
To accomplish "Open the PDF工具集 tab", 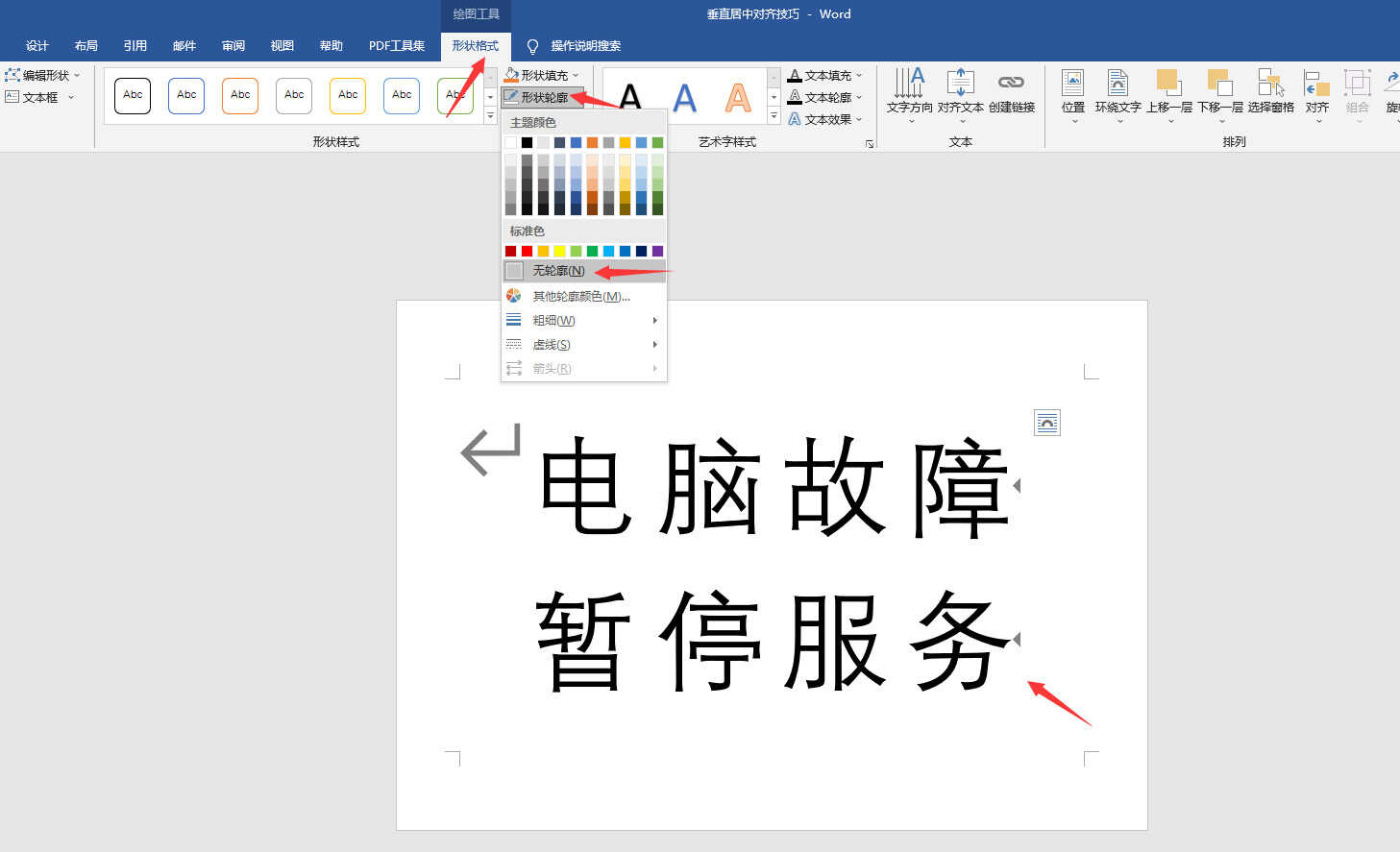I will 397,46.
